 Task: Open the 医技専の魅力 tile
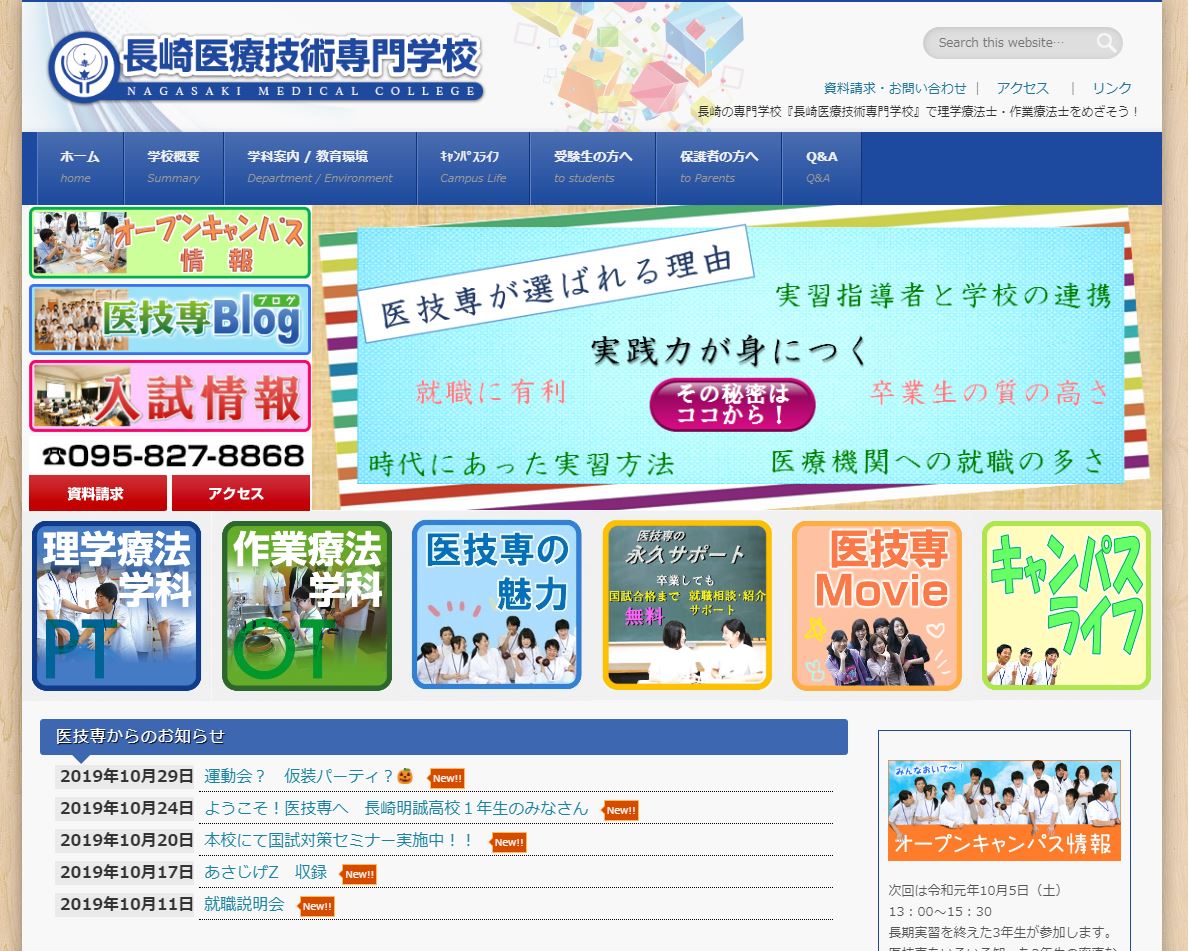pyautogui.click(x=496, y=604)
